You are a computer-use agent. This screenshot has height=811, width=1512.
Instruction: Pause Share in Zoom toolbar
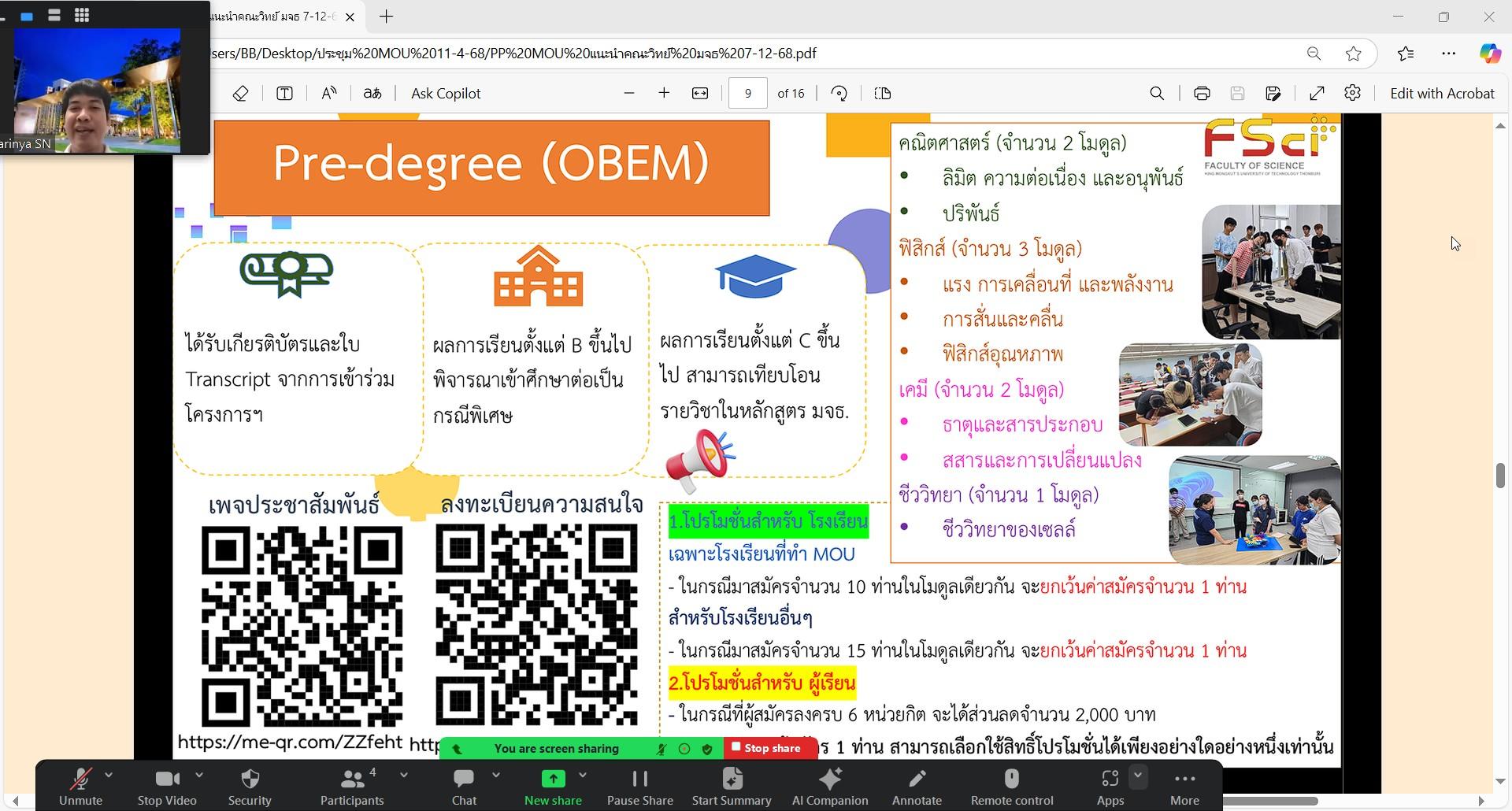point(639,787)
